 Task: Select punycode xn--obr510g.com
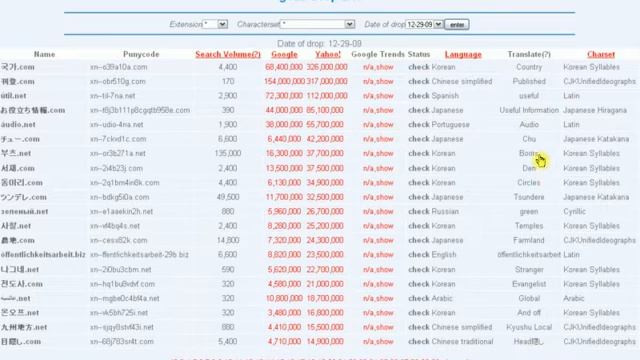click(118, 81)
